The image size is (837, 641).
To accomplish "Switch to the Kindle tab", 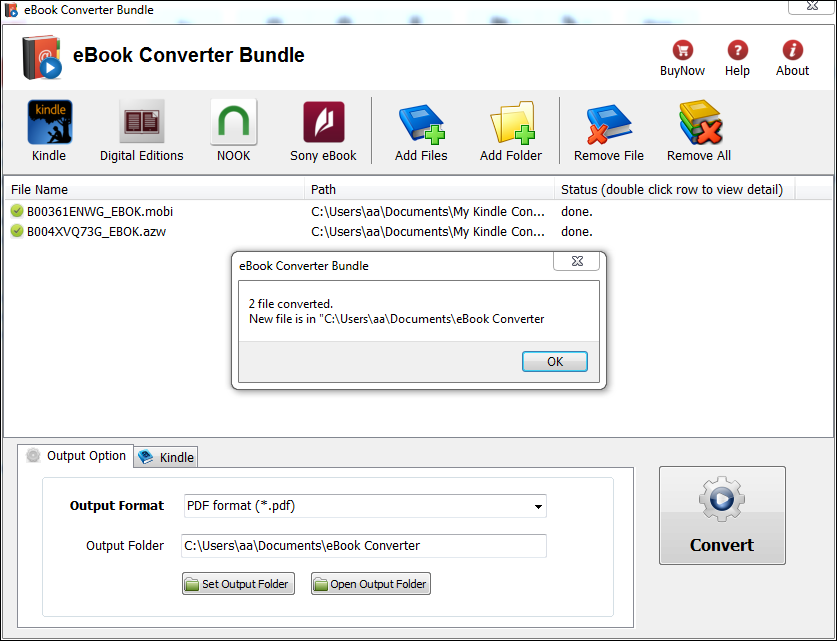I will pos(166,457).
